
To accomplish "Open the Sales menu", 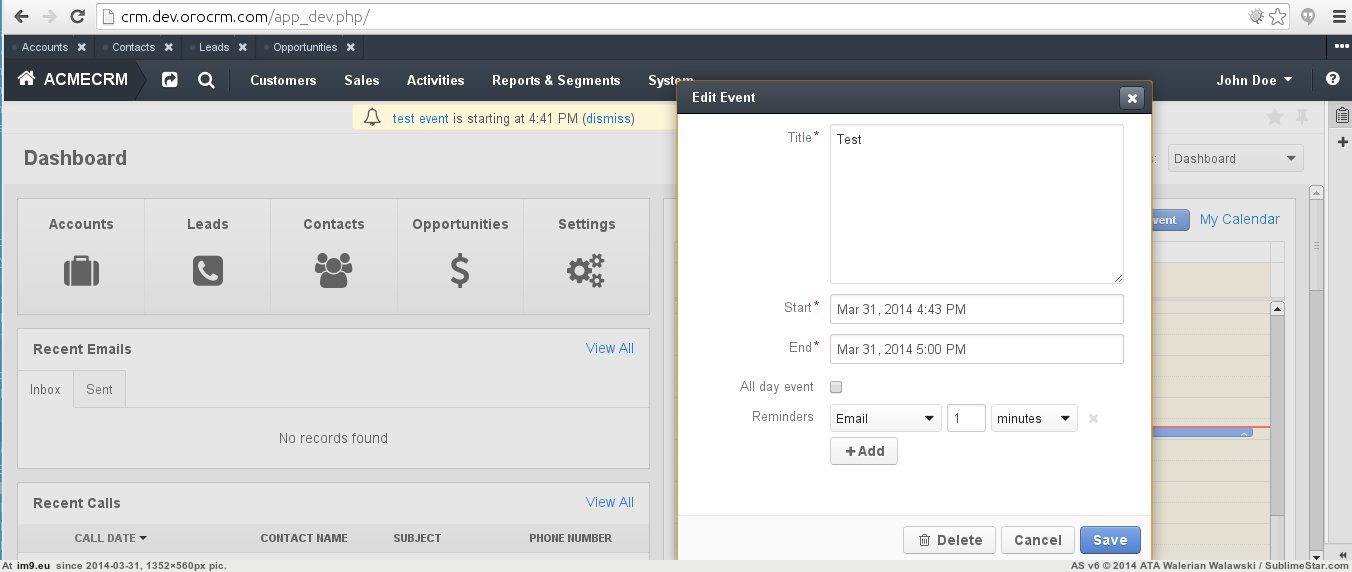I will tap(361, 80).
